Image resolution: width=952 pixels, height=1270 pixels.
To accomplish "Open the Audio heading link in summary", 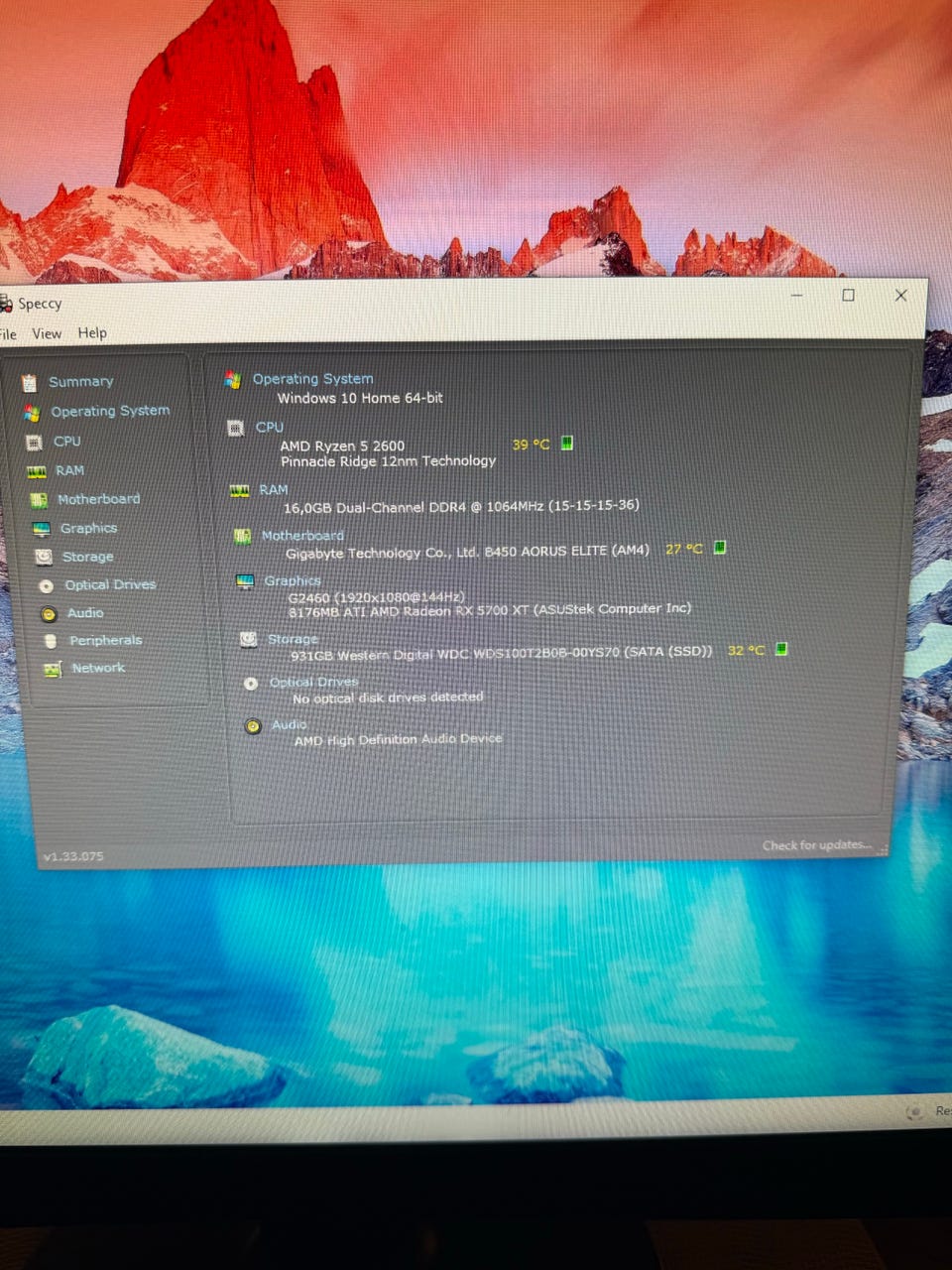I will (x=290, y=724).
